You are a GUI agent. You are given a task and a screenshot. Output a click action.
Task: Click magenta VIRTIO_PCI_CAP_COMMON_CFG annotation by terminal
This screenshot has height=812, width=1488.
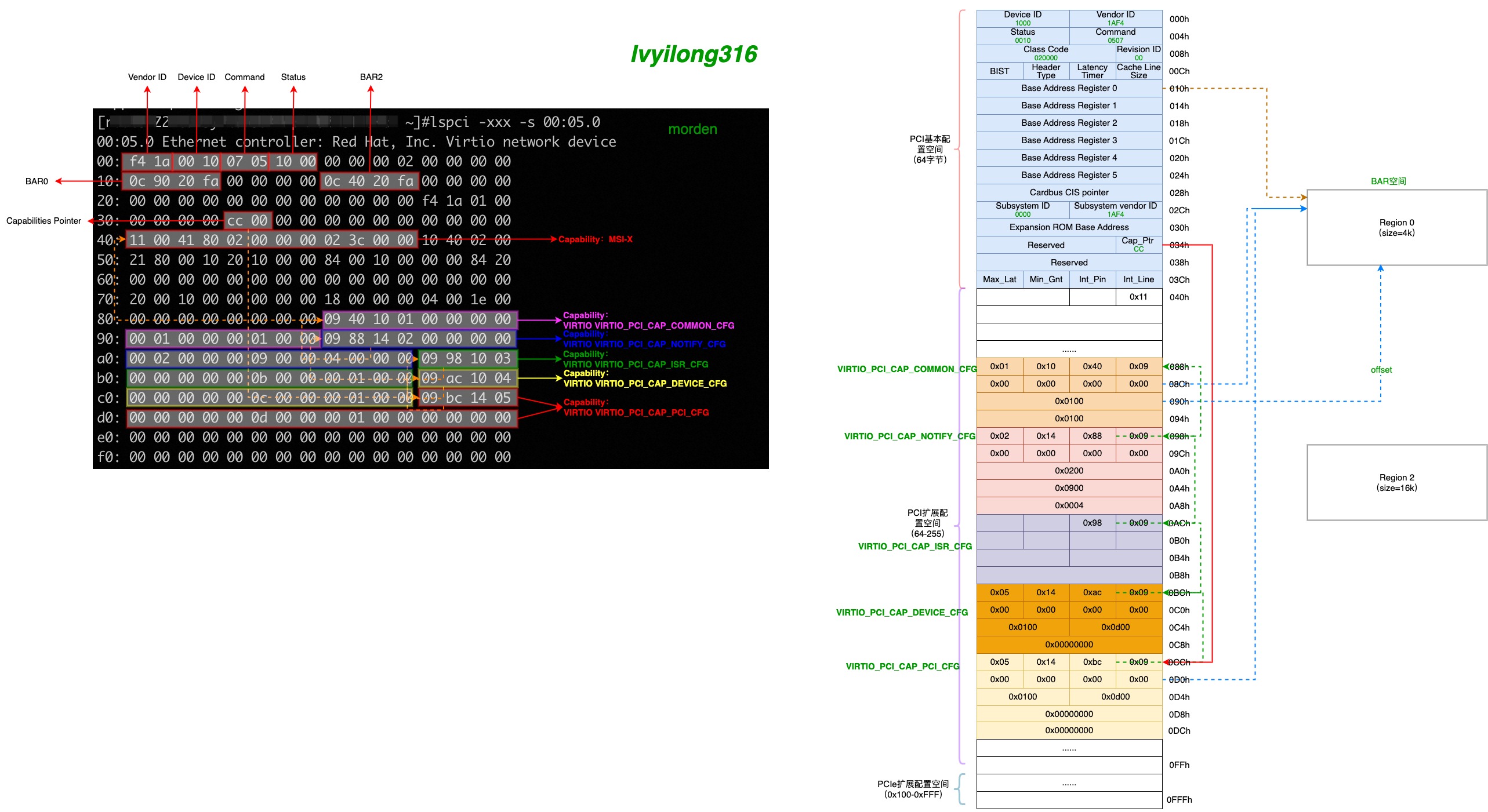[648, 321]
